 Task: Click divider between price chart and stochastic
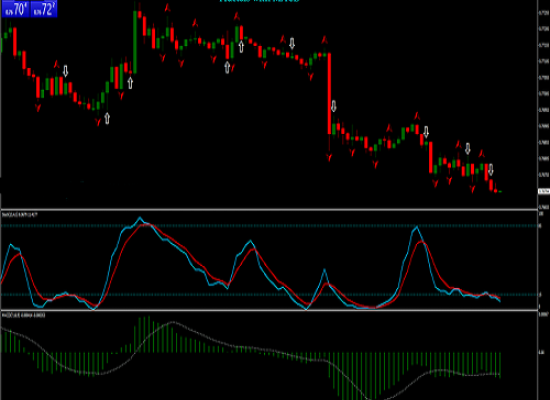pyautogui.click(x=269, y=209)
